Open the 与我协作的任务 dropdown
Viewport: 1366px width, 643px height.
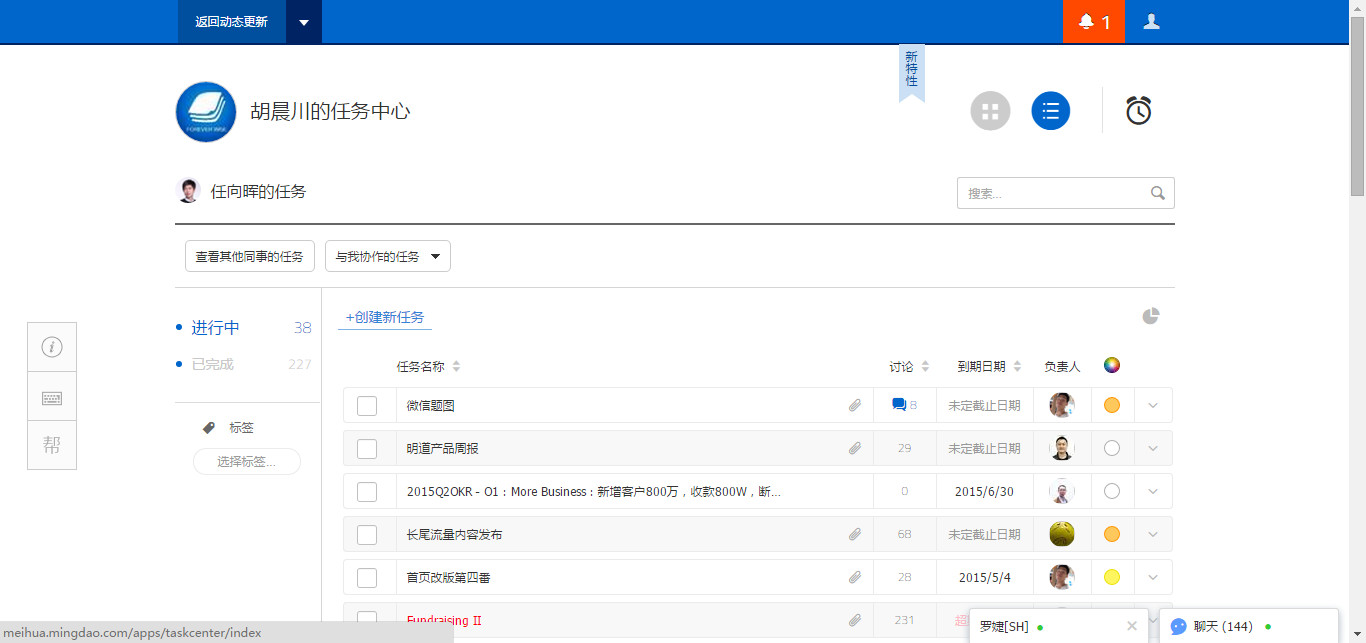click(x=388, y=256)
